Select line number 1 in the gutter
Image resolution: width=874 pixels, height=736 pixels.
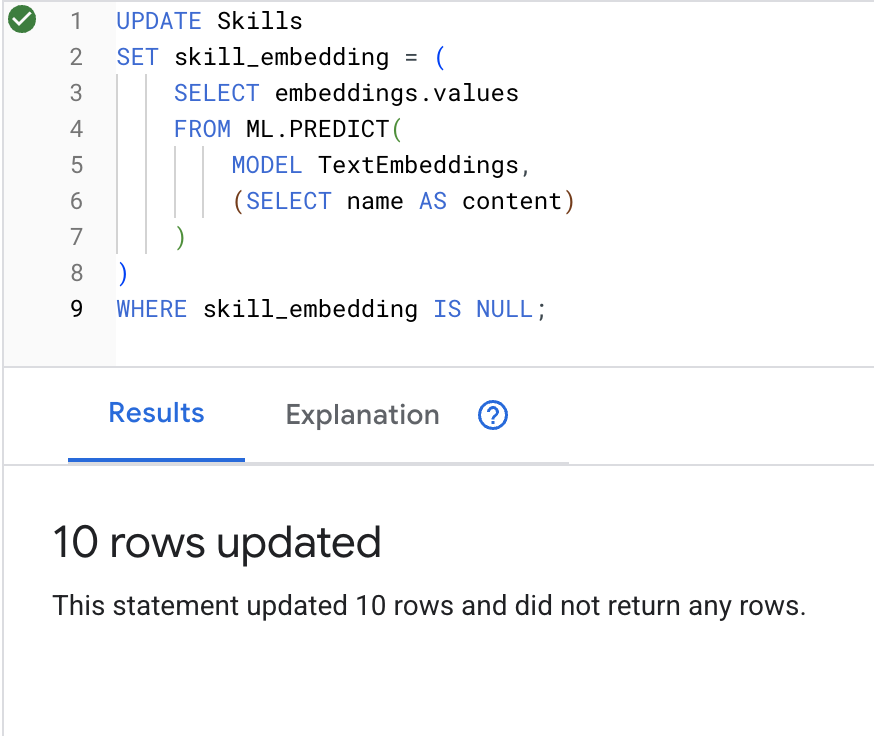(77, 20)
